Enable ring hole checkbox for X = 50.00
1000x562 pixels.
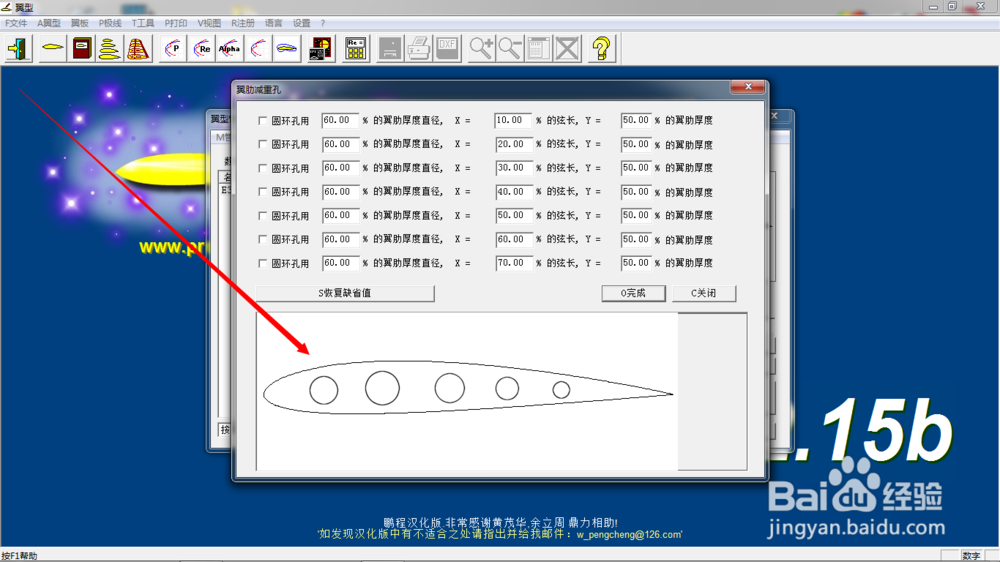(x=262, y=216)
